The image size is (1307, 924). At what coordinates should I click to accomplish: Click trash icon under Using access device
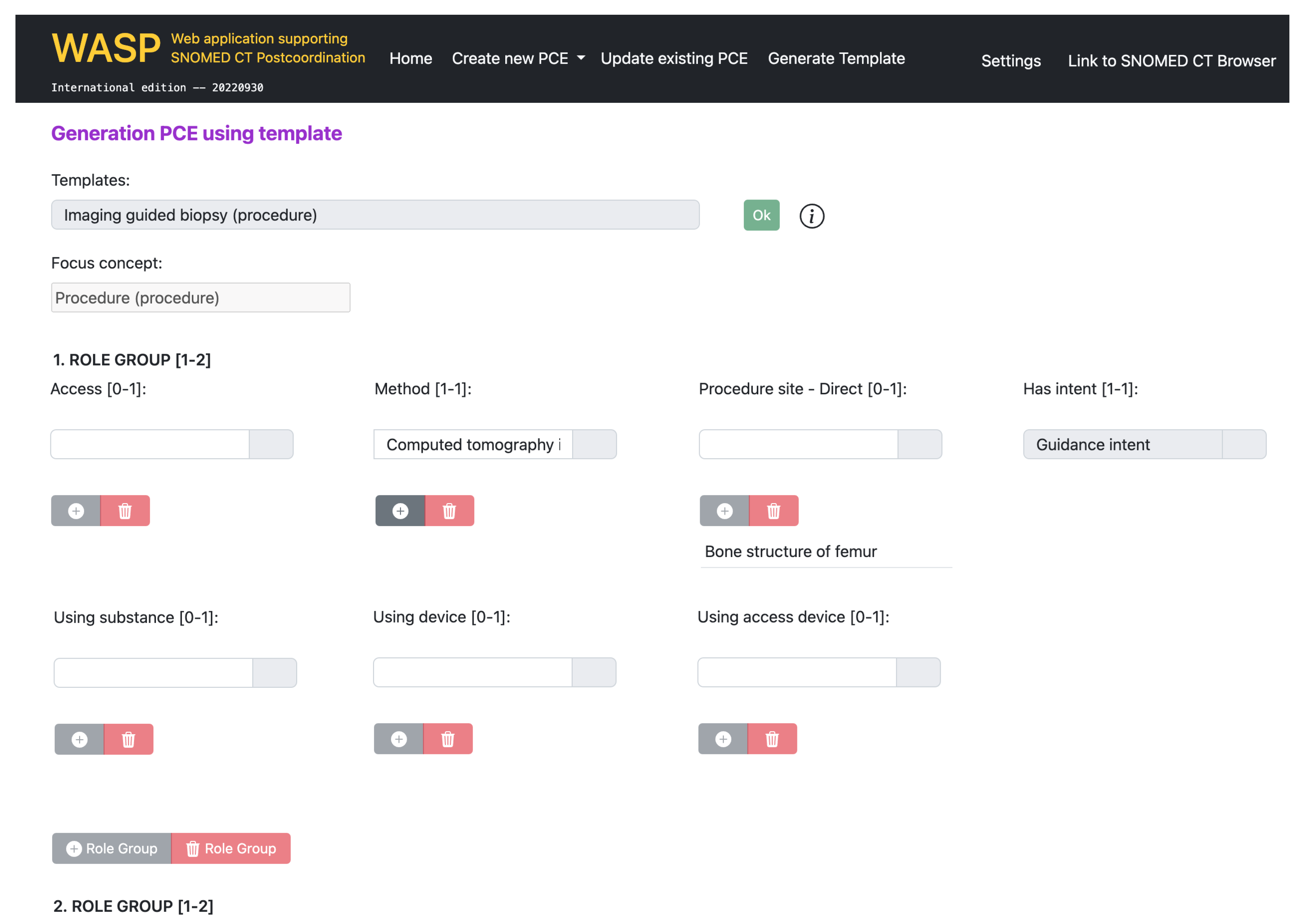pyautogui.click(x=772, y=739)
